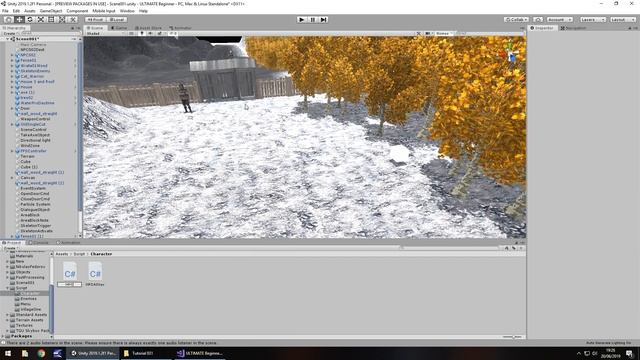Open the Layout dropdown
The width and height of the screenshot is (640, 360).
(x=622, y=20)
